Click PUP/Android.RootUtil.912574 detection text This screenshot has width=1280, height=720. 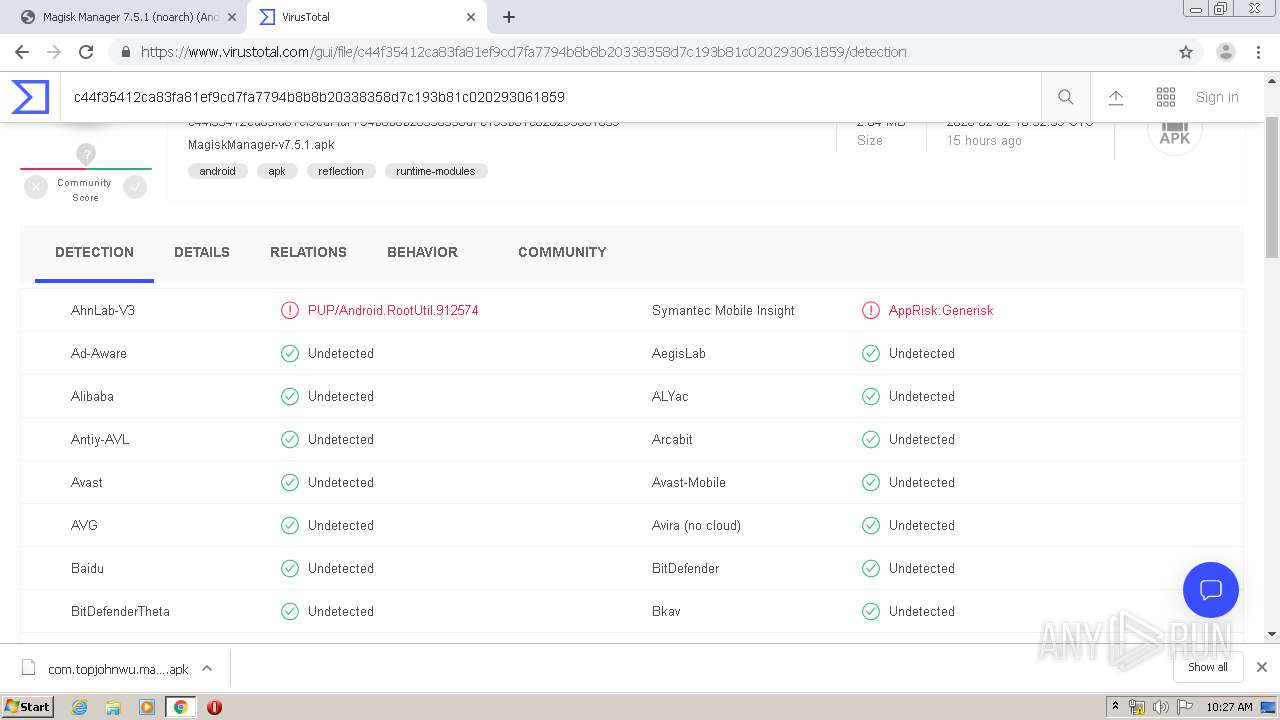coord(393,311)
